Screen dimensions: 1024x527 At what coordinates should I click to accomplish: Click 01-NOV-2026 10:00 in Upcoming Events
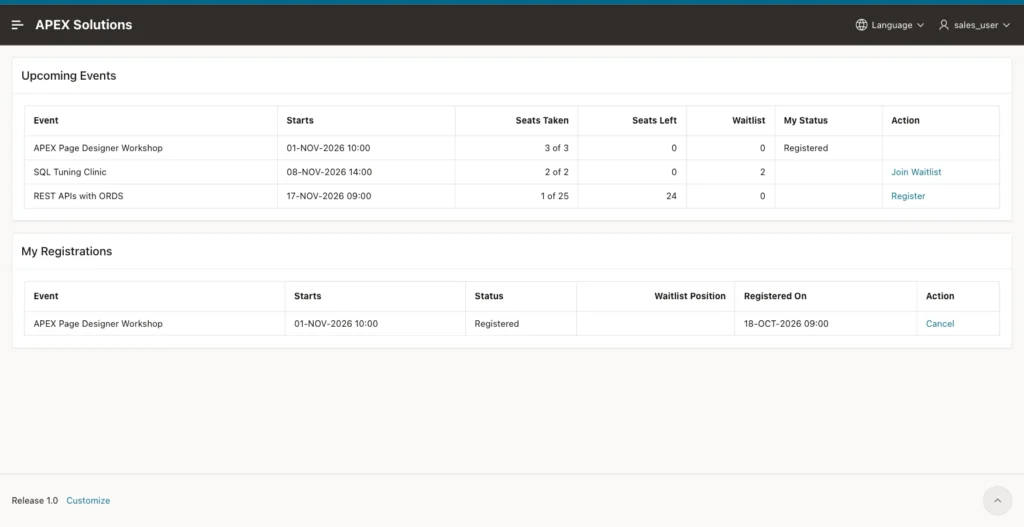click(x=328, y=148)
